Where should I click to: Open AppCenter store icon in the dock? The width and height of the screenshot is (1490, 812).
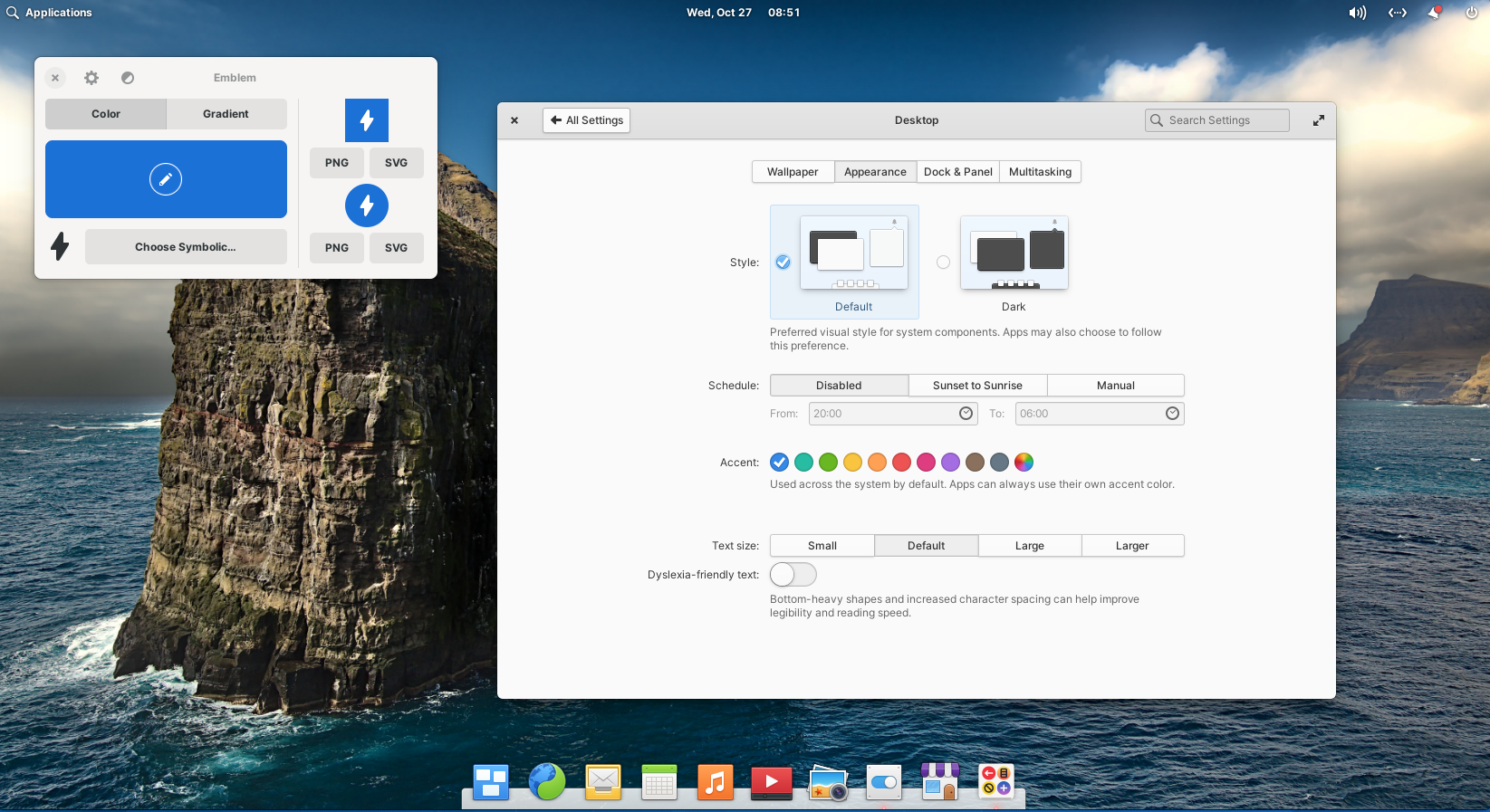pos(939,782)
